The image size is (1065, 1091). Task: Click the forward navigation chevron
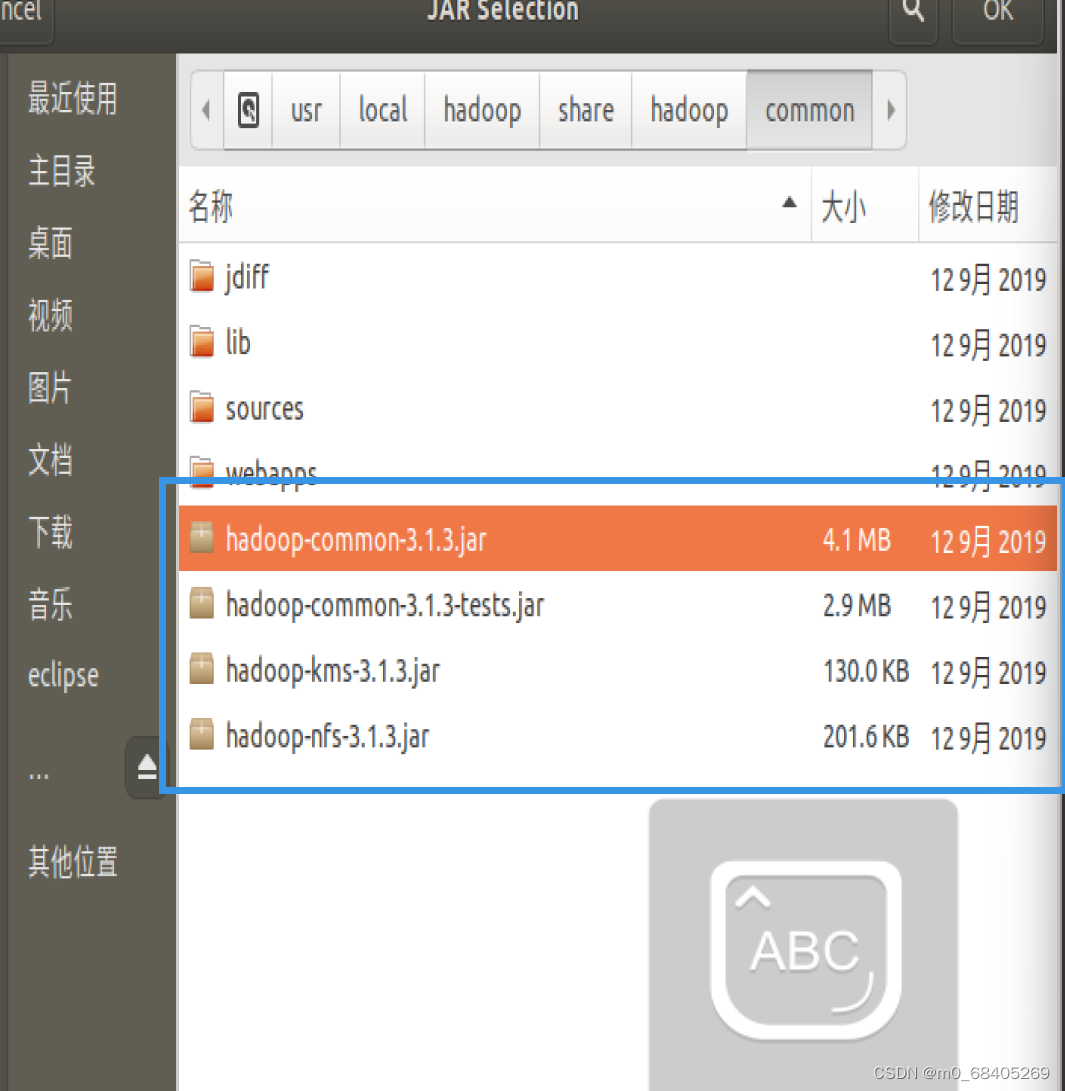890,110
